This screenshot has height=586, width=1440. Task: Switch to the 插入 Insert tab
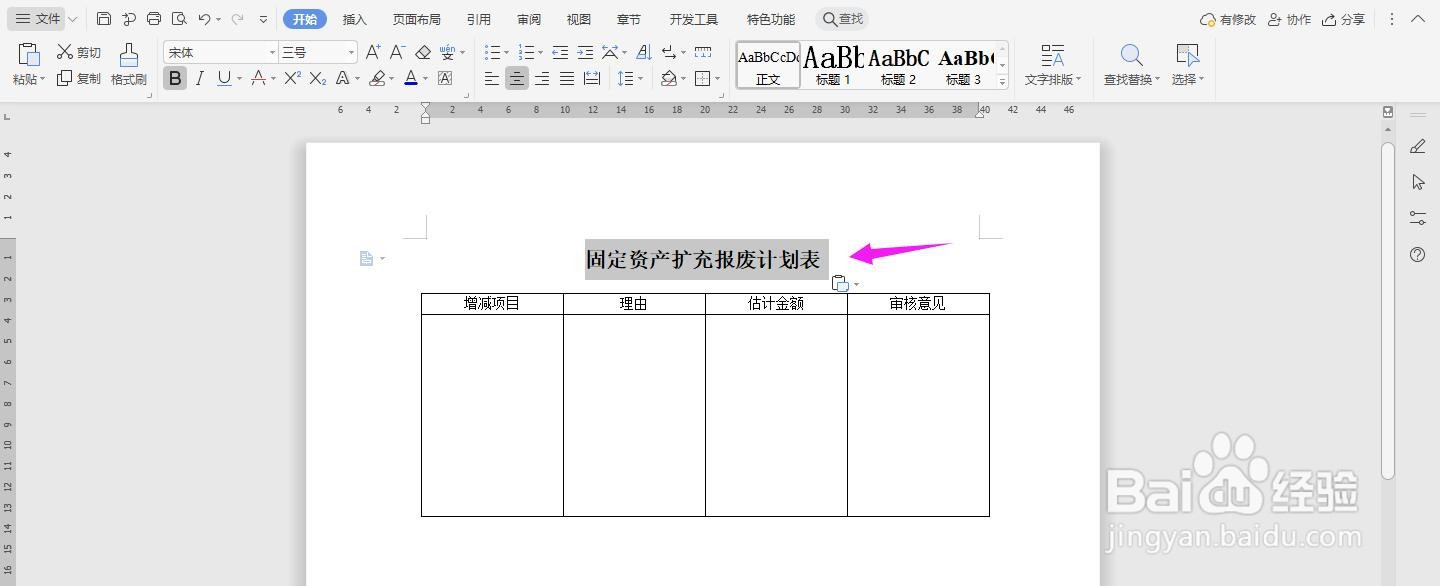355,19
